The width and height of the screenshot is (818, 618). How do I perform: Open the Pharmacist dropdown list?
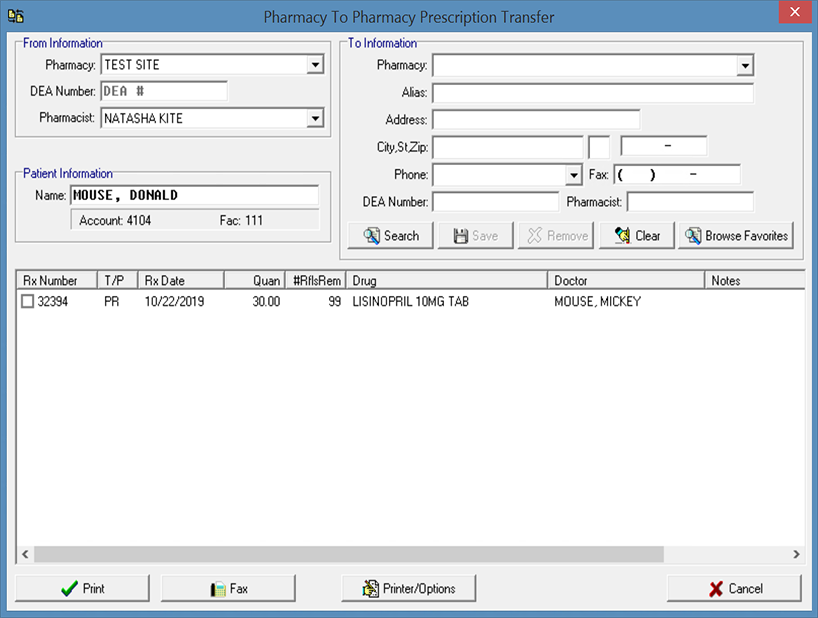(x=315, y=118)
